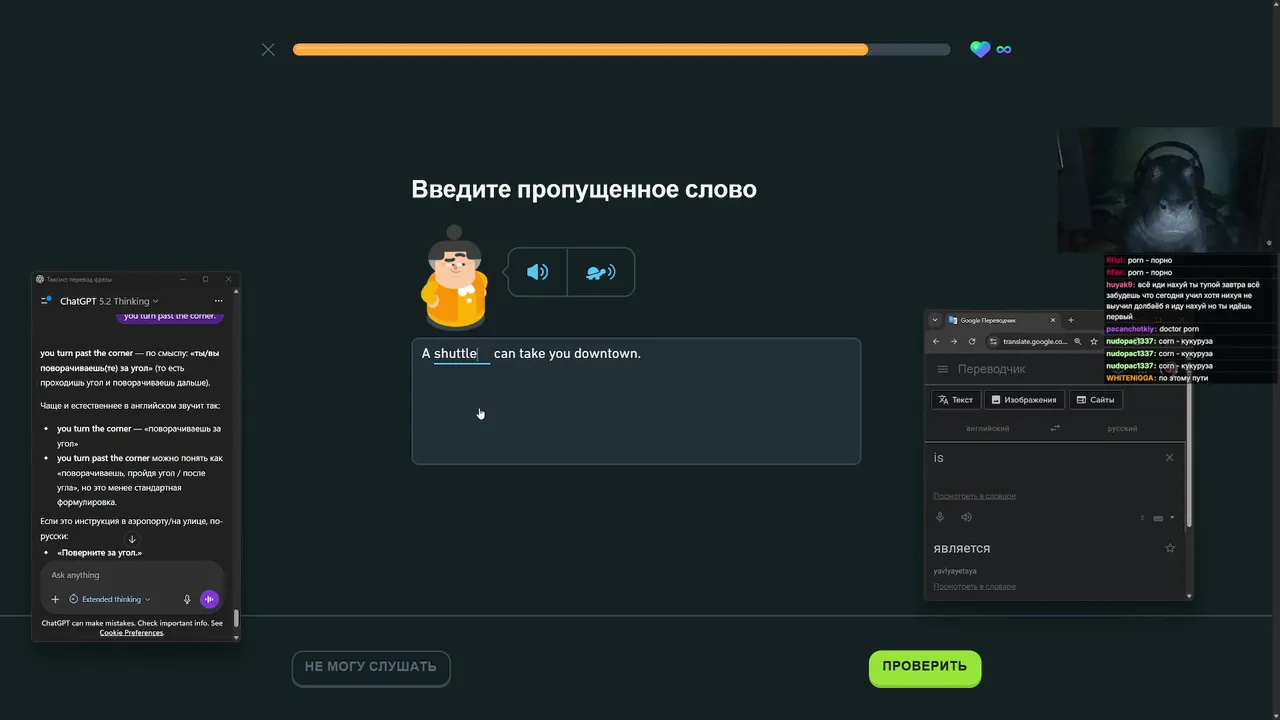Click the virtual keyboard icon in Translate
1280x720 pixels.
point(1158,518)
